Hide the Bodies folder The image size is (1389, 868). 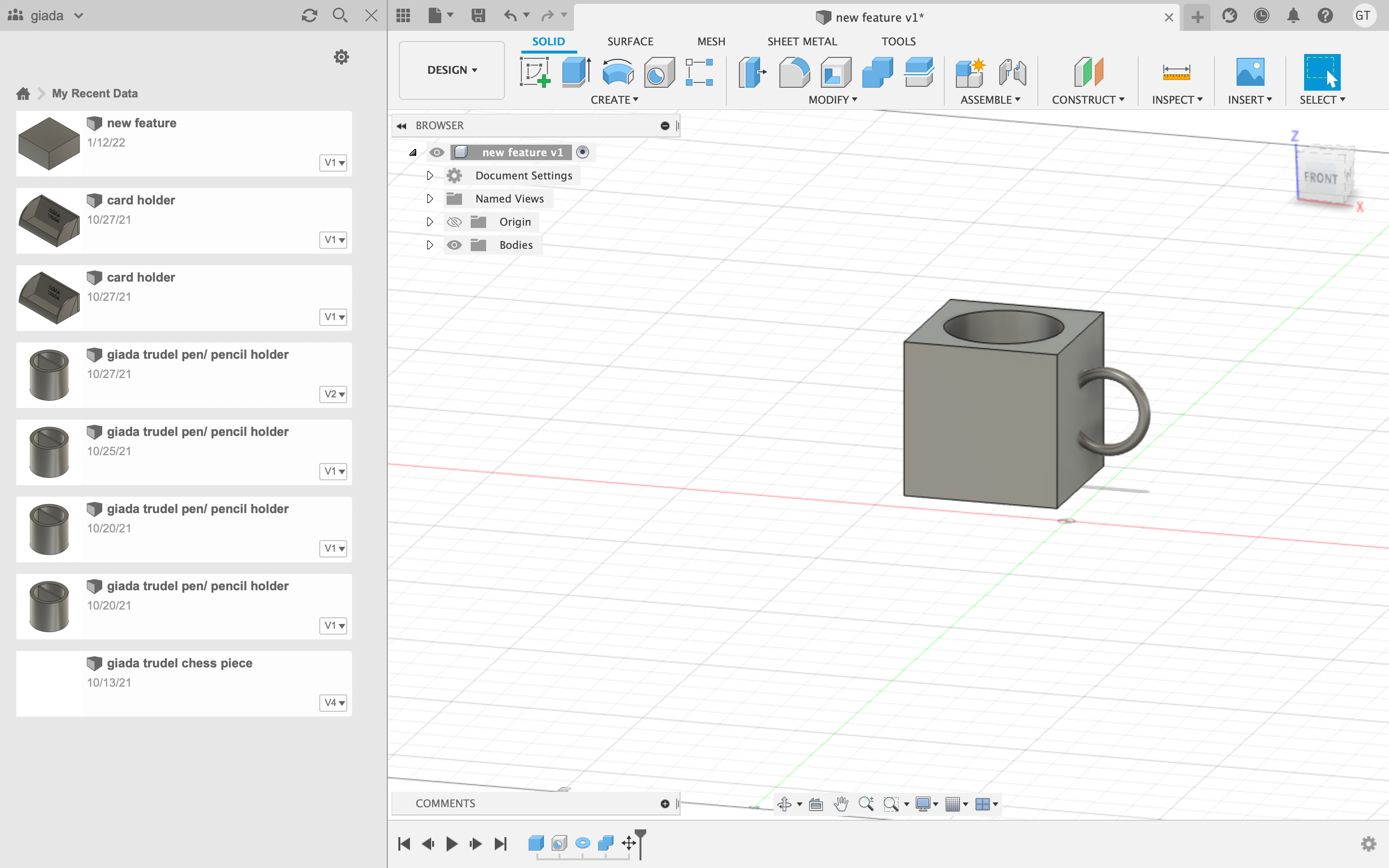455,244
